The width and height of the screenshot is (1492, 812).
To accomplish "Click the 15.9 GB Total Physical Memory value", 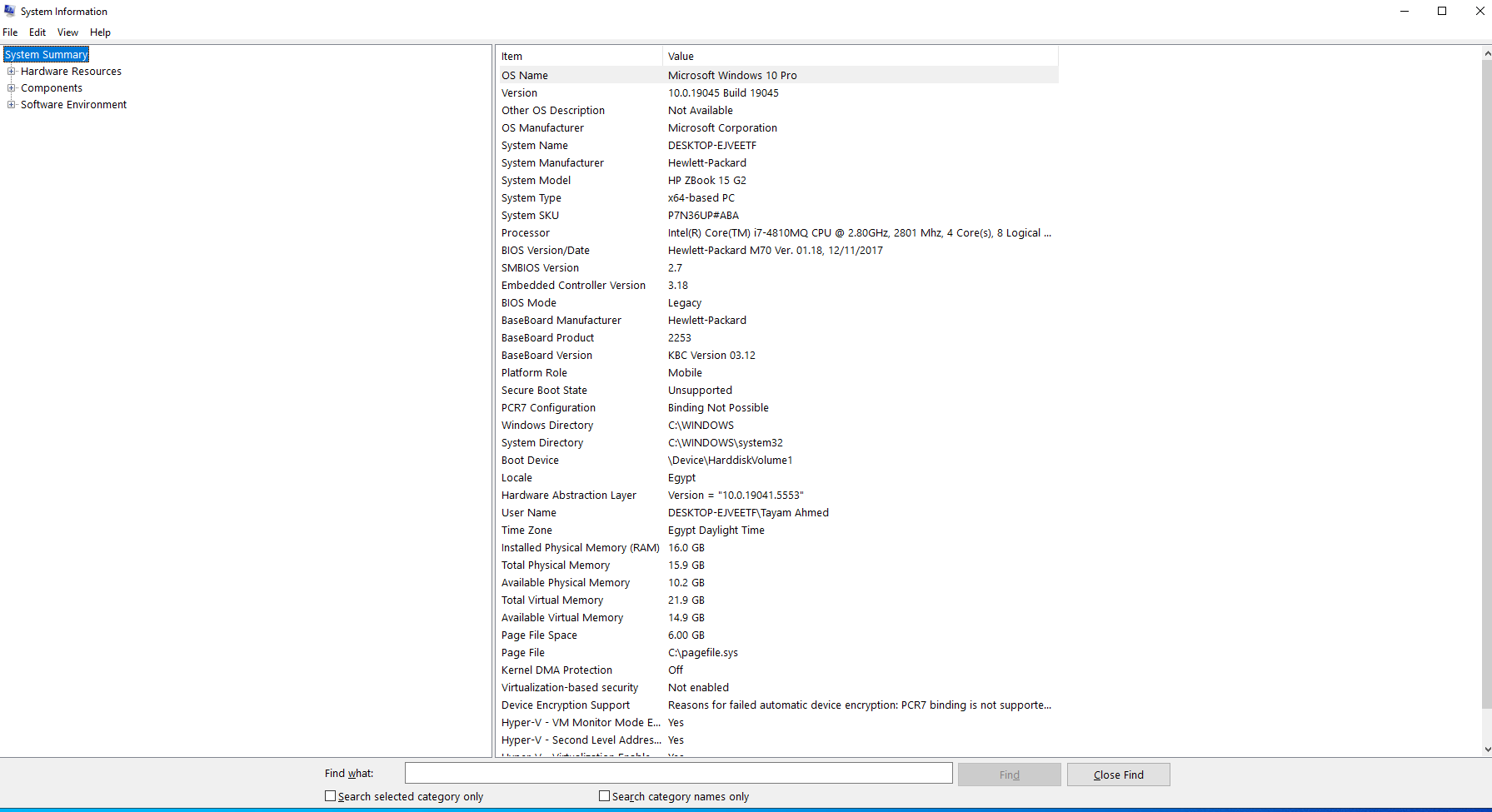I will pos(686,565).
